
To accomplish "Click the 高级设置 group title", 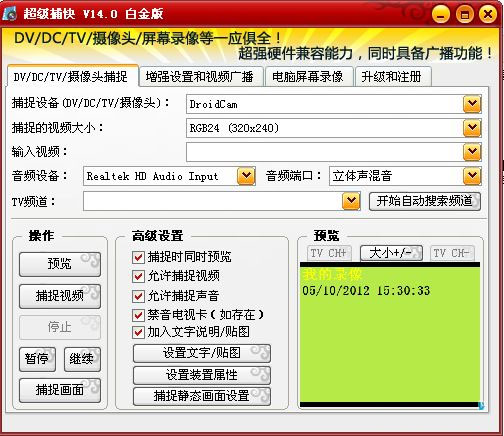I will pyautogui.click(x=158, y=236).
